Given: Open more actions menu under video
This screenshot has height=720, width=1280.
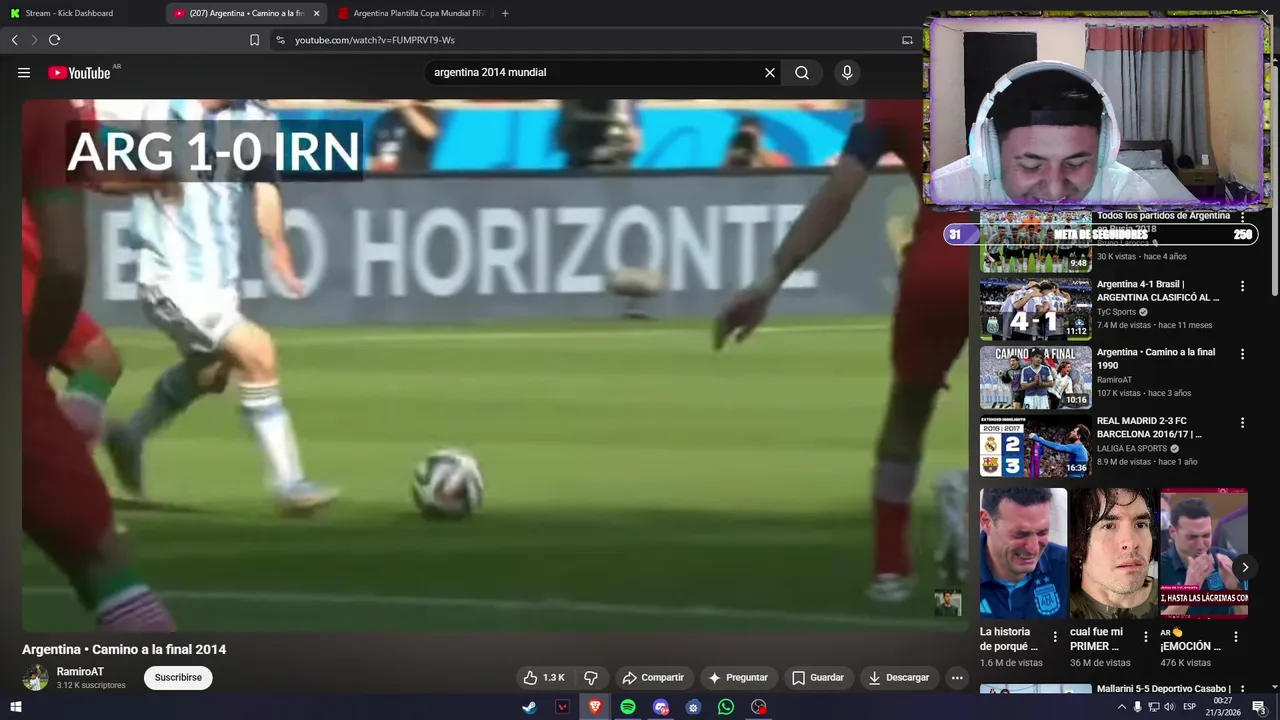Looking at the screenshot, I should (957, 678).
